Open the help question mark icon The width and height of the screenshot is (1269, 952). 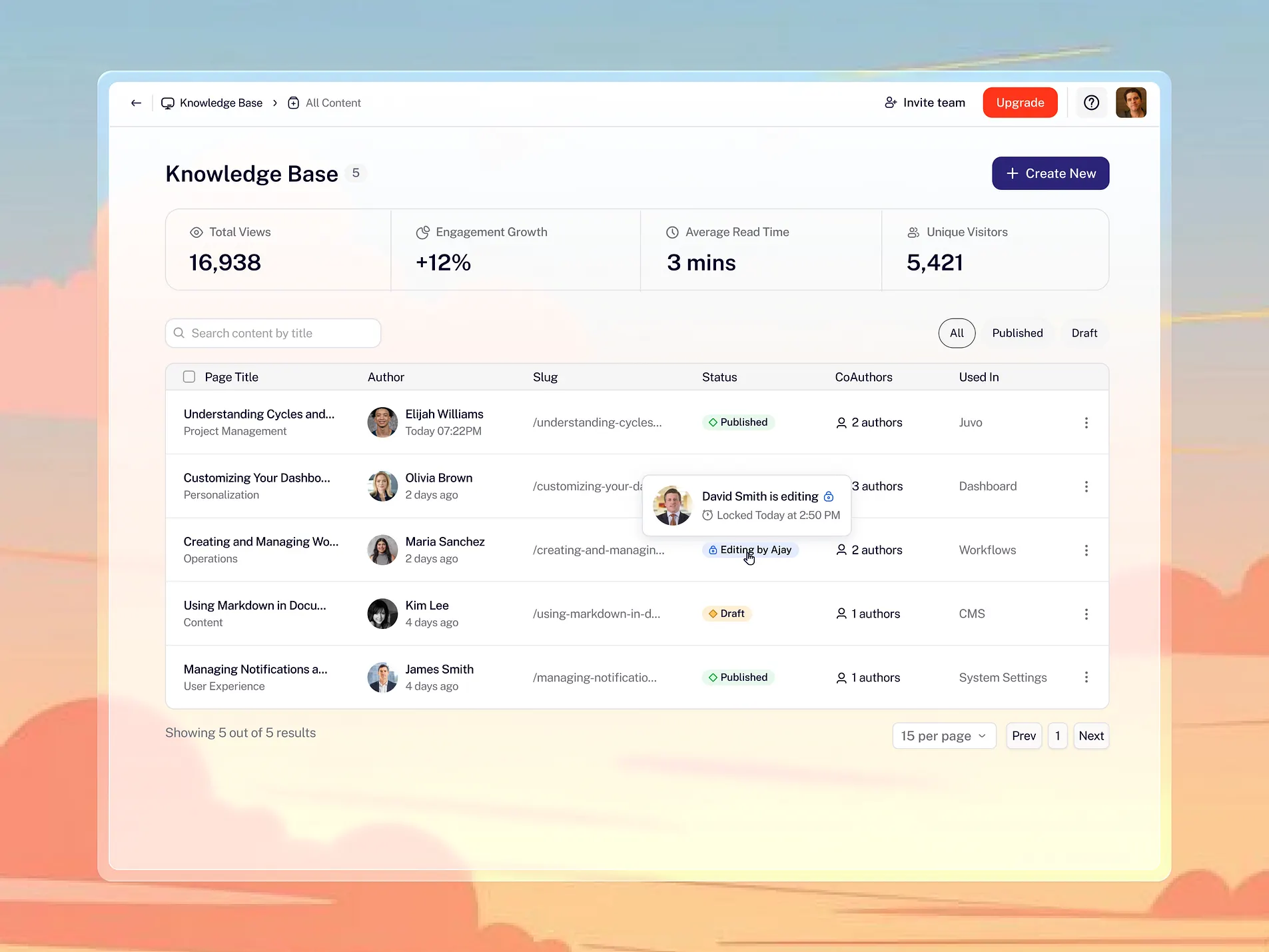pos(1091,103)
